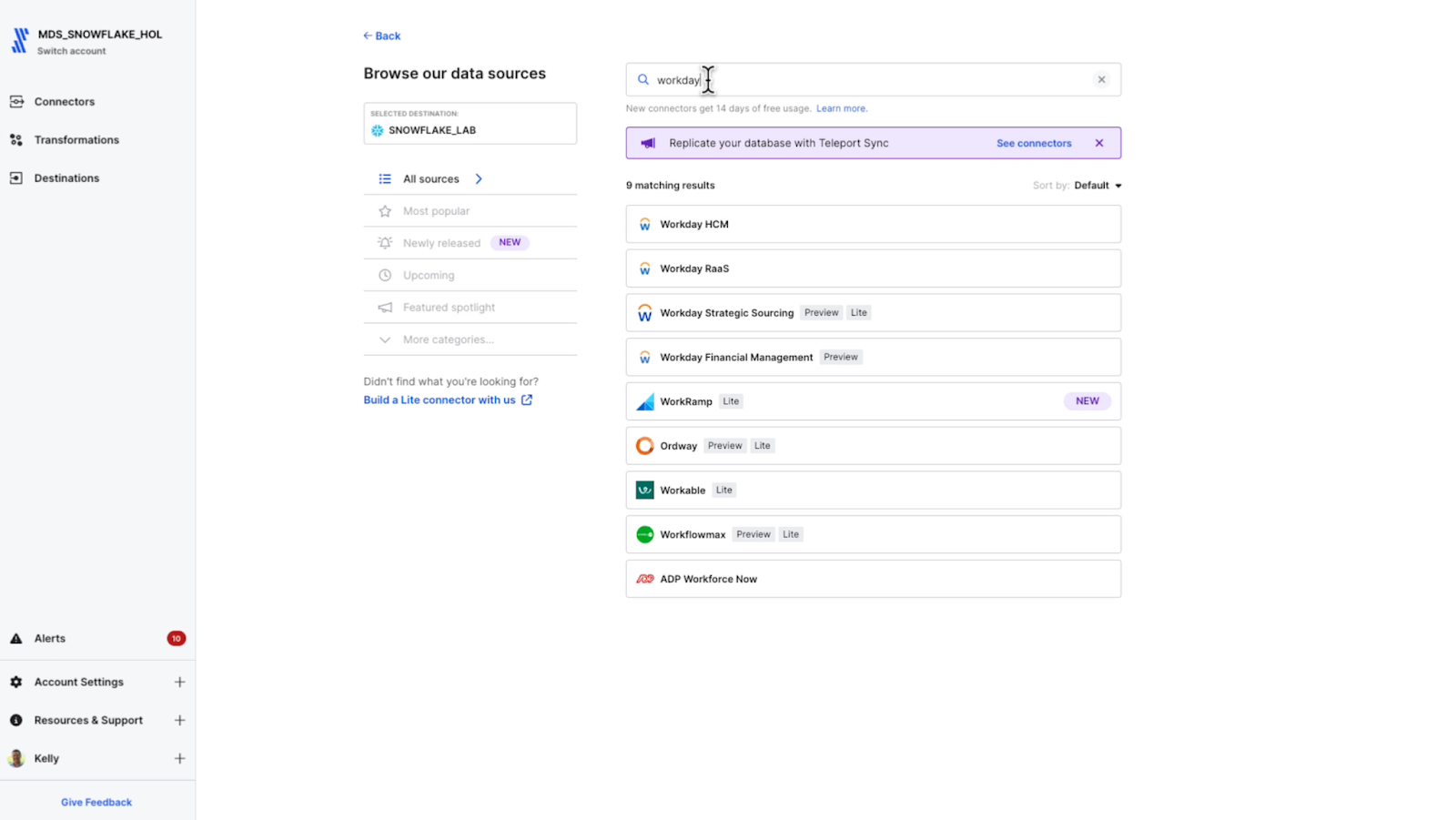Click the Preview tag on Workday Financial Management
This screenshot has height=820, width=1456.
(x=841, y=357)
